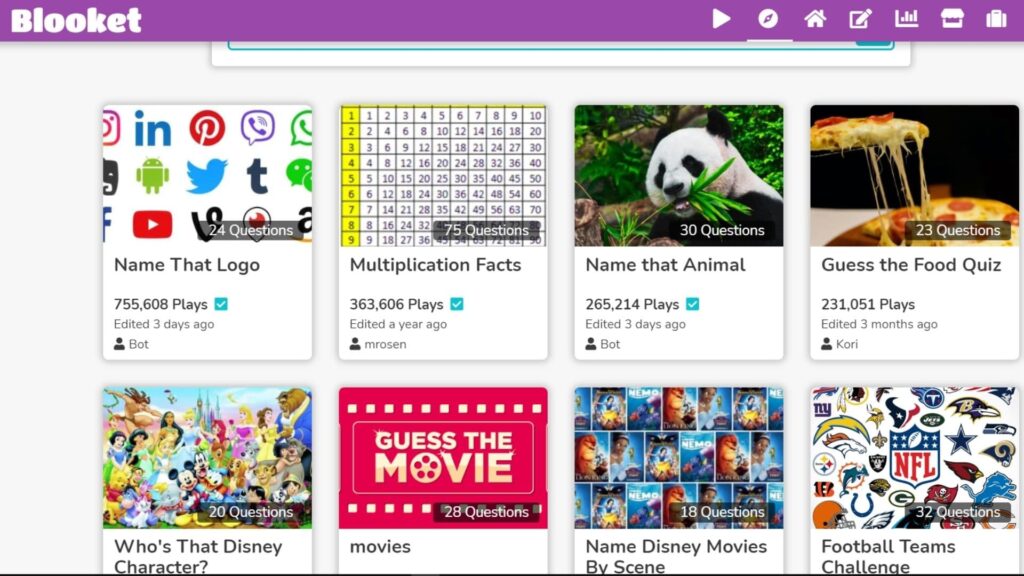The image size is (1024, 576).
Task: Click Edited 3 months ago text
Action: click(x=879, y=324)
